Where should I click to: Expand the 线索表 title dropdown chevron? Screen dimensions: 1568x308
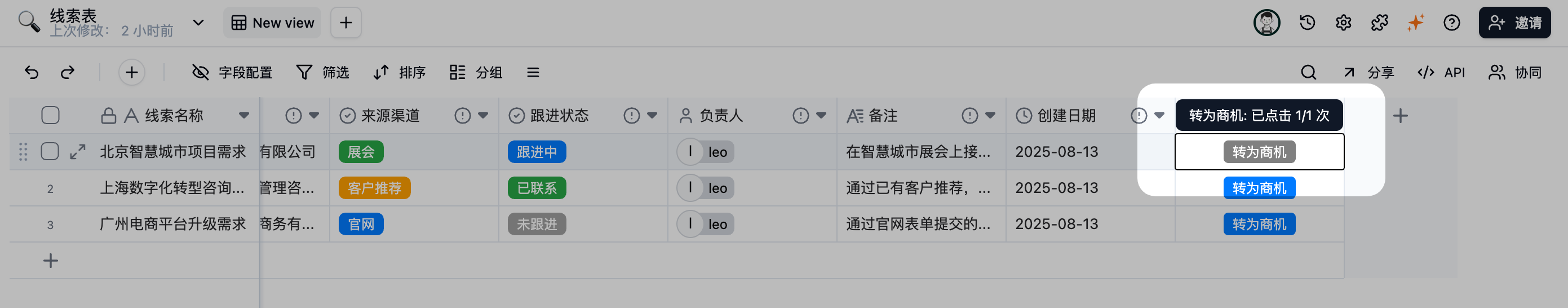coord(198,23)
